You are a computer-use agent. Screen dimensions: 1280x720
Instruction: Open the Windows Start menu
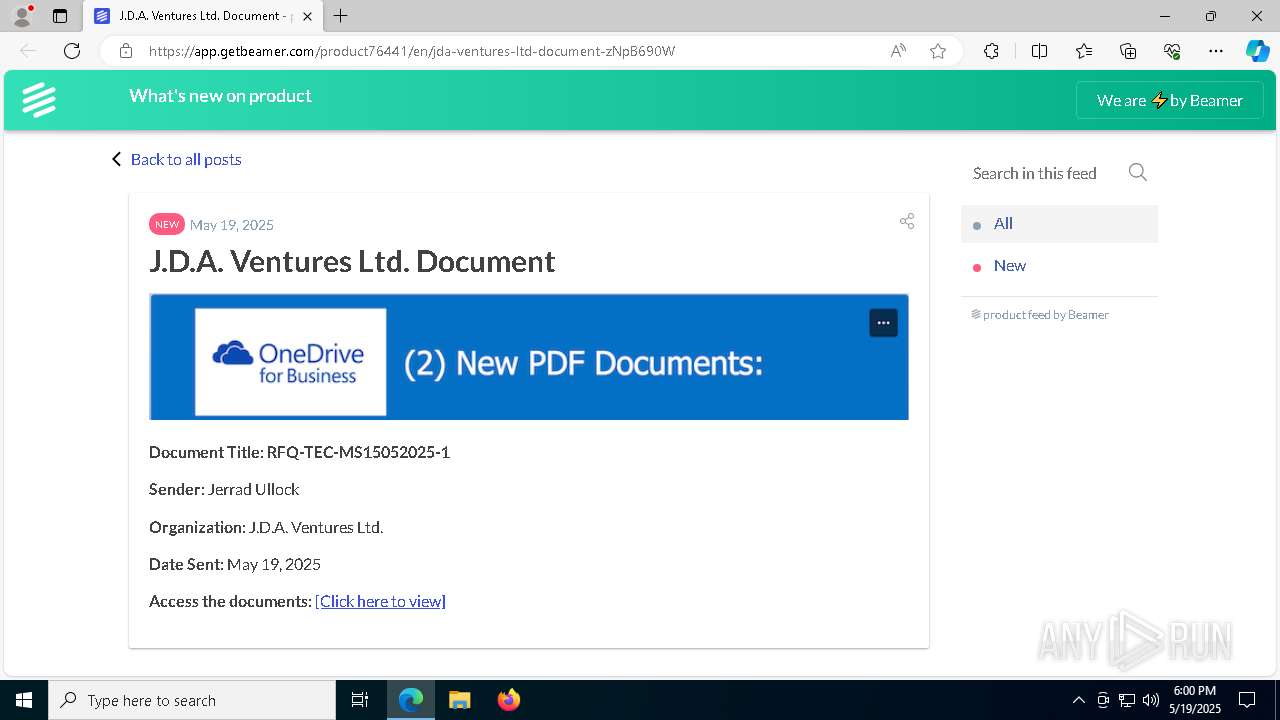tap(24, 700)
